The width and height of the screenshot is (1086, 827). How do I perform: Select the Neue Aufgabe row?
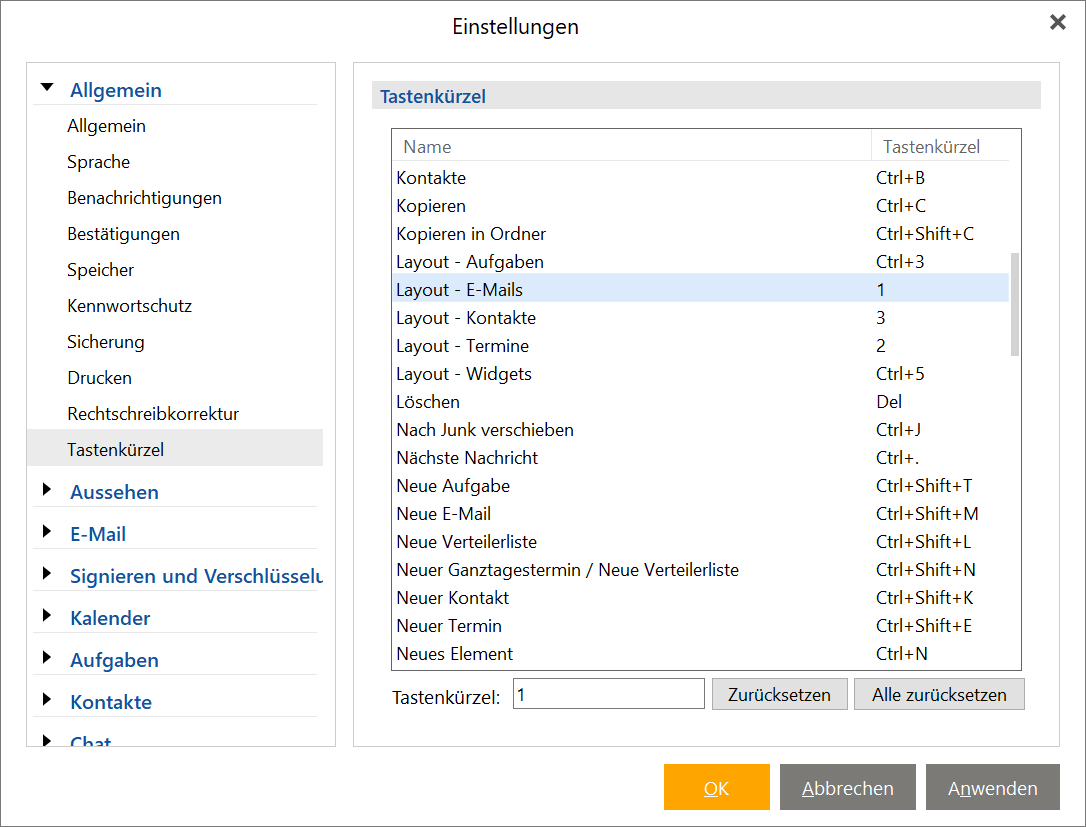pos(701,486)
